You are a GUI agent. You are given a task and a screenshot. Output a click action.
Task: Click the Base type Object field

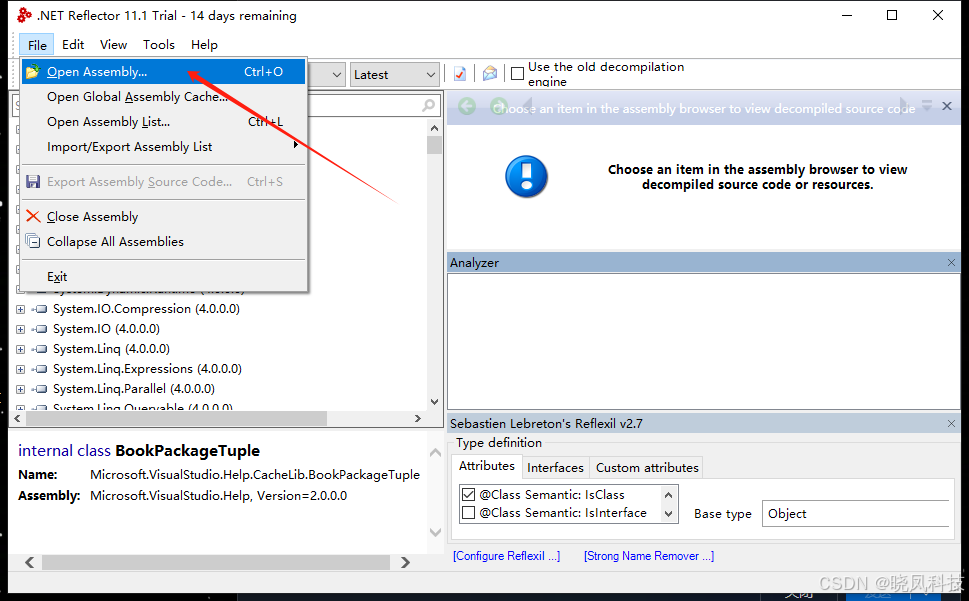pos(855,513)
